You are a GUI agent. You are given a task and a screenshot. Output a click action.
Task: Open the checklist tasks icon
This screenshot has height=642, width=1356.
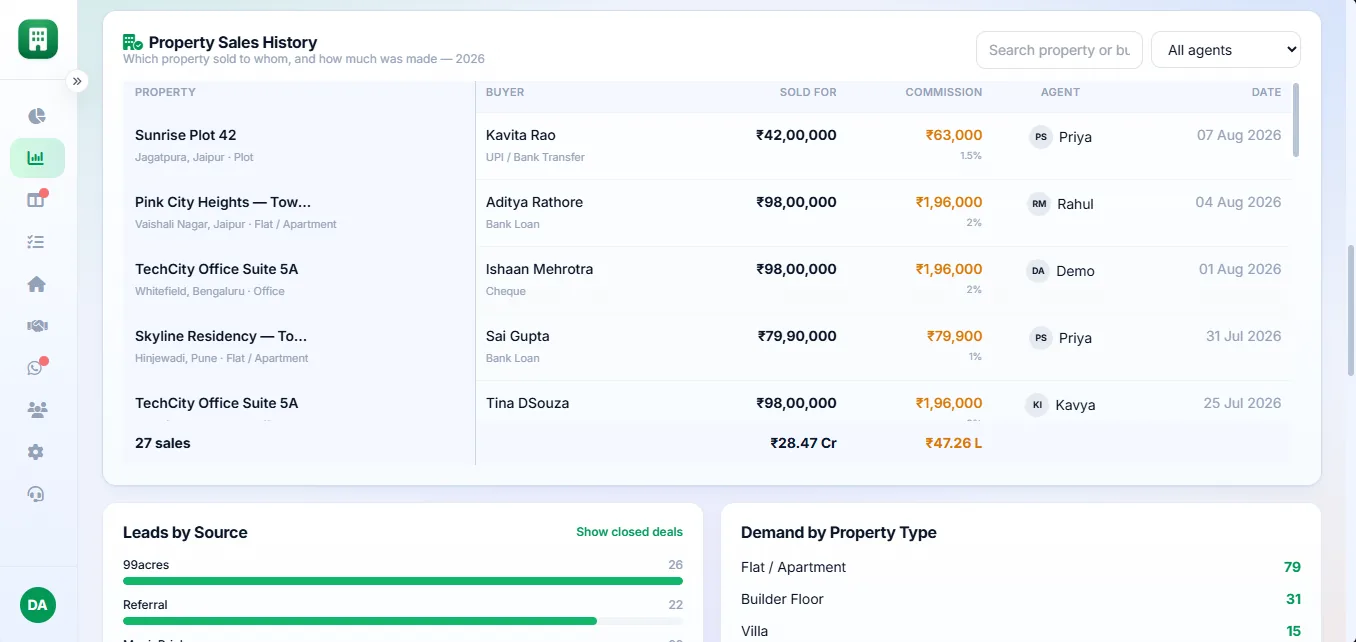[37, 242]
